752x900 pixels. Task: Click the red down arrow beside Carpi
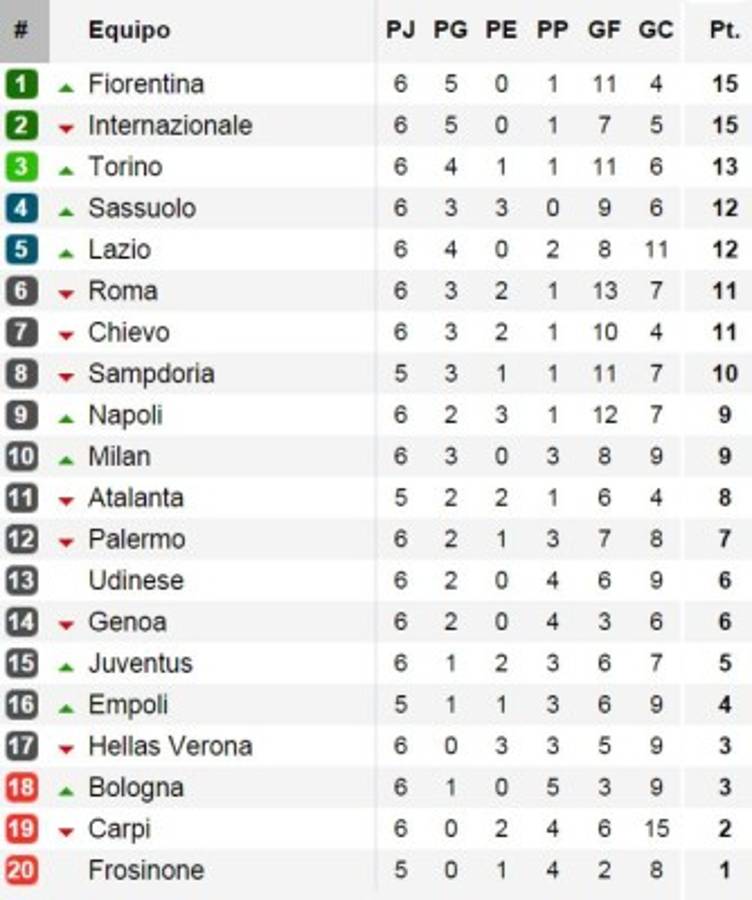[x=66, y=831]
